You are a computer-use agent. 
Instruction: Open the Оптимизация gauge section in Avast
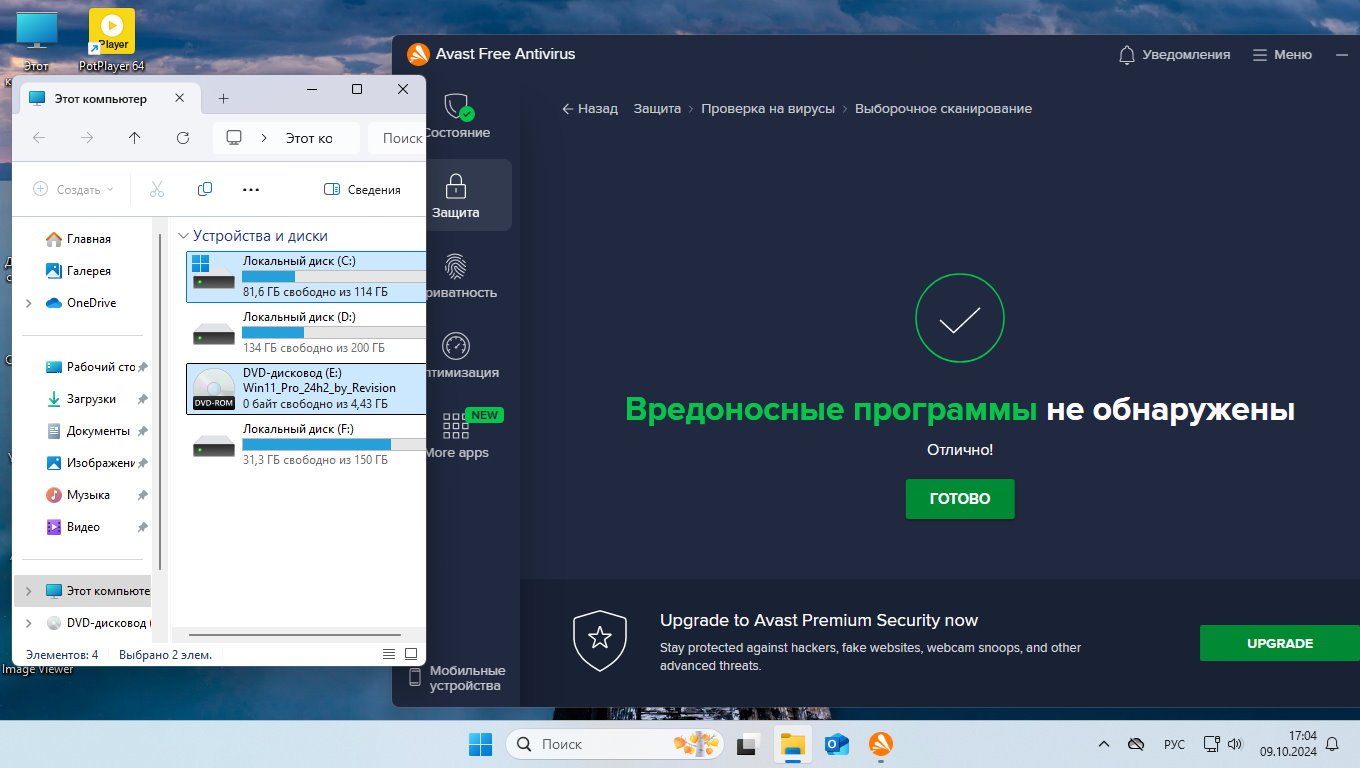(x=456, y=356)
